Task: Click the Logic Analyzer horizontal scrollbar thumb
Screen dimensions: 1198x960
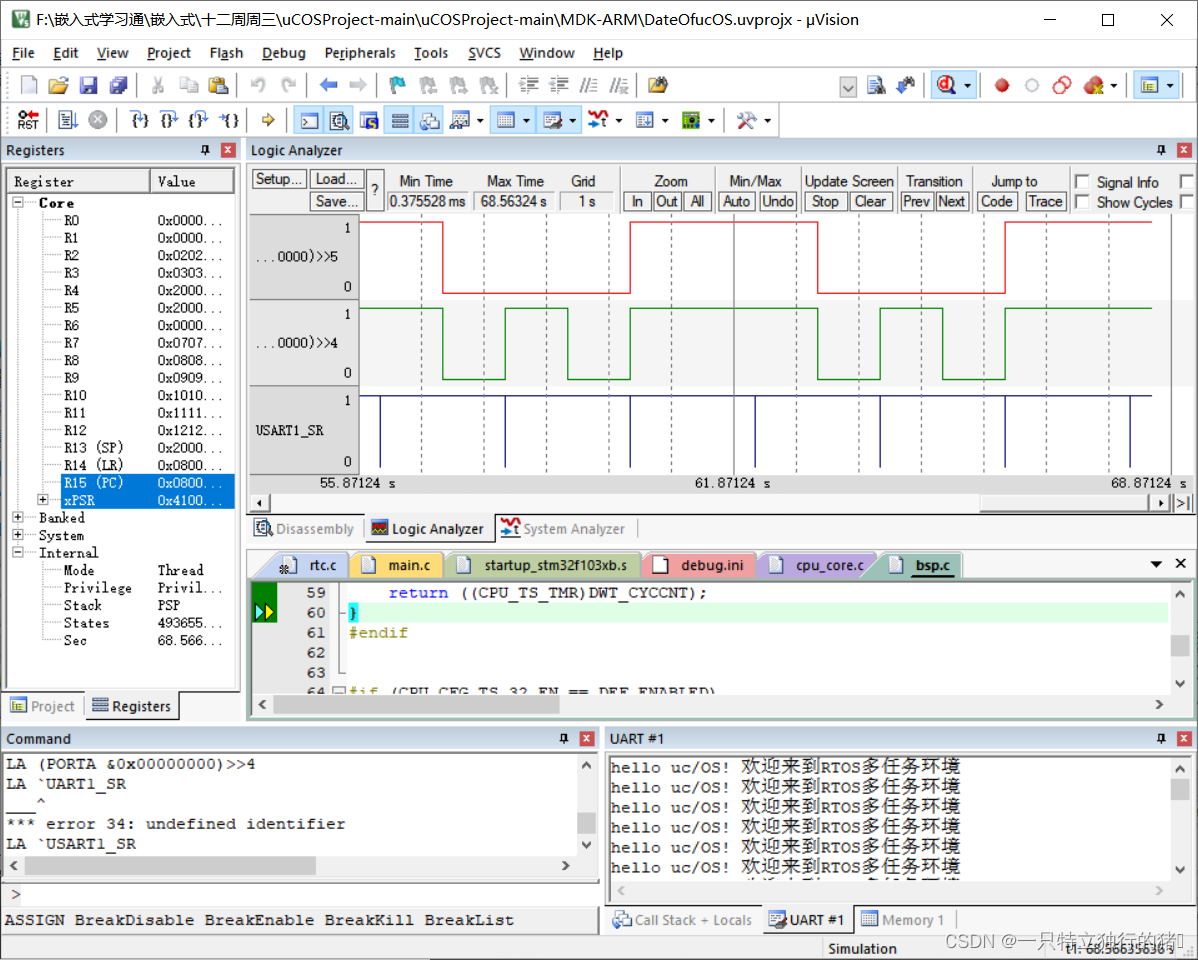Action: click(1064, 502)
